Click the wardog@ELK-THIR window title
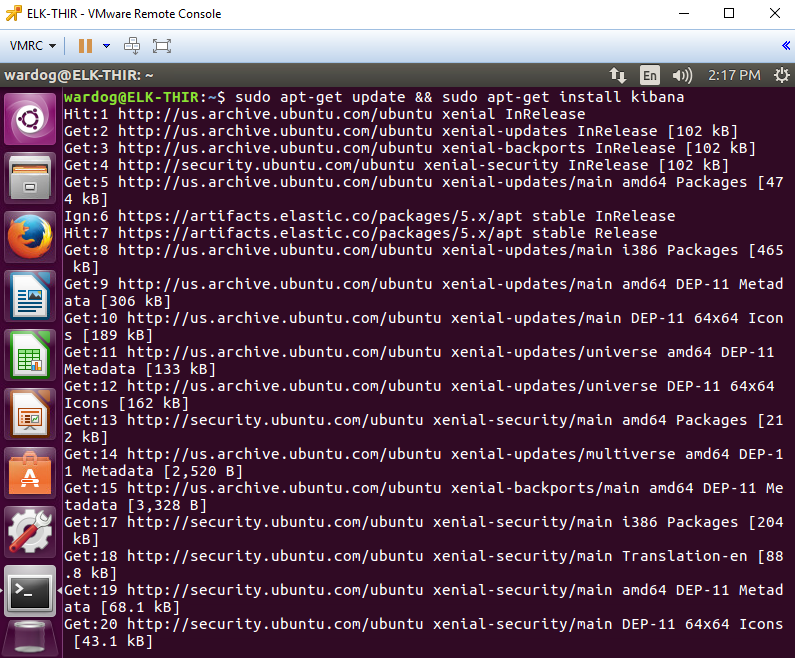 click(x=79, y=76)
